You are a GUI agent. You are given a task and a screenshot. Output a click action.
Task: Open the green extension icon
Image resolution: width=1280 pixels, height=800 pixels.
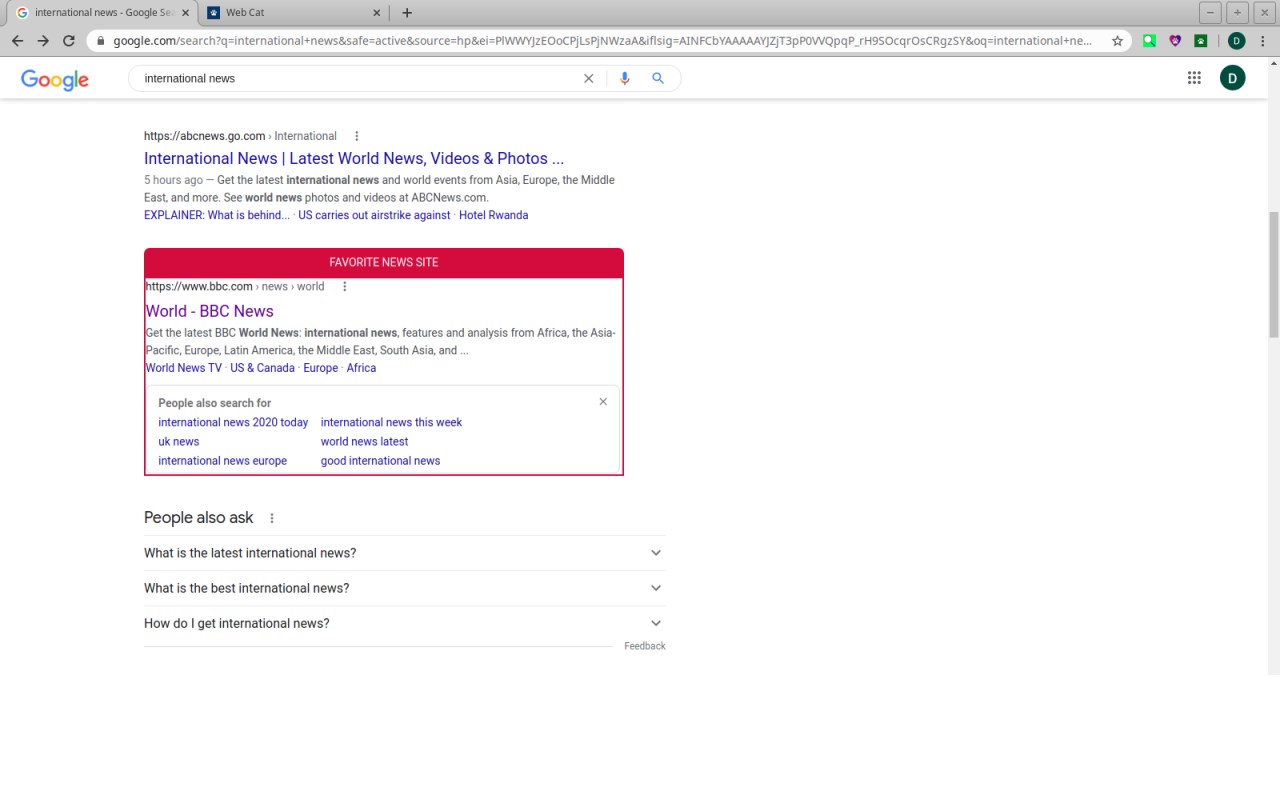pyautogui.click(x=1150, y=41)
